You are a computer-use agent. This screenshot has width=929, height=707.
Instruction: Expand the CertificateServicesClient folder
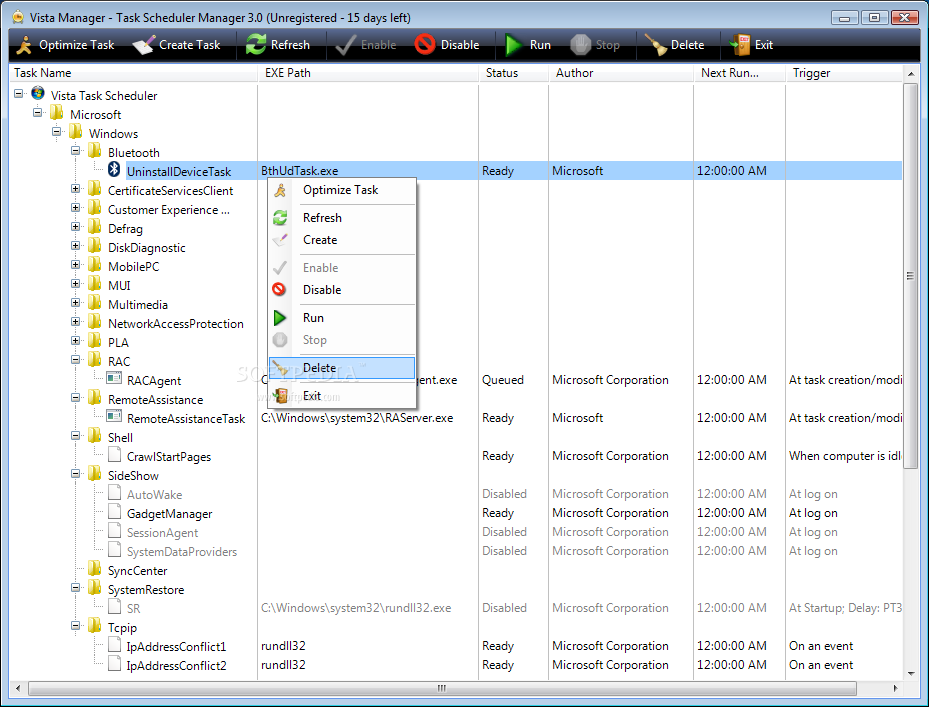[76, 188]
